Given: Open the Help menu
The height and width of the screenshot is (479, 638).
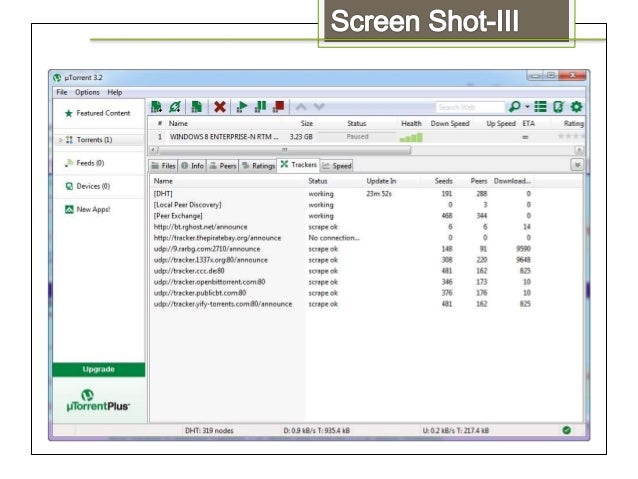Looking at the screenshot, I should pyautogui.click(x=115, y=92).
